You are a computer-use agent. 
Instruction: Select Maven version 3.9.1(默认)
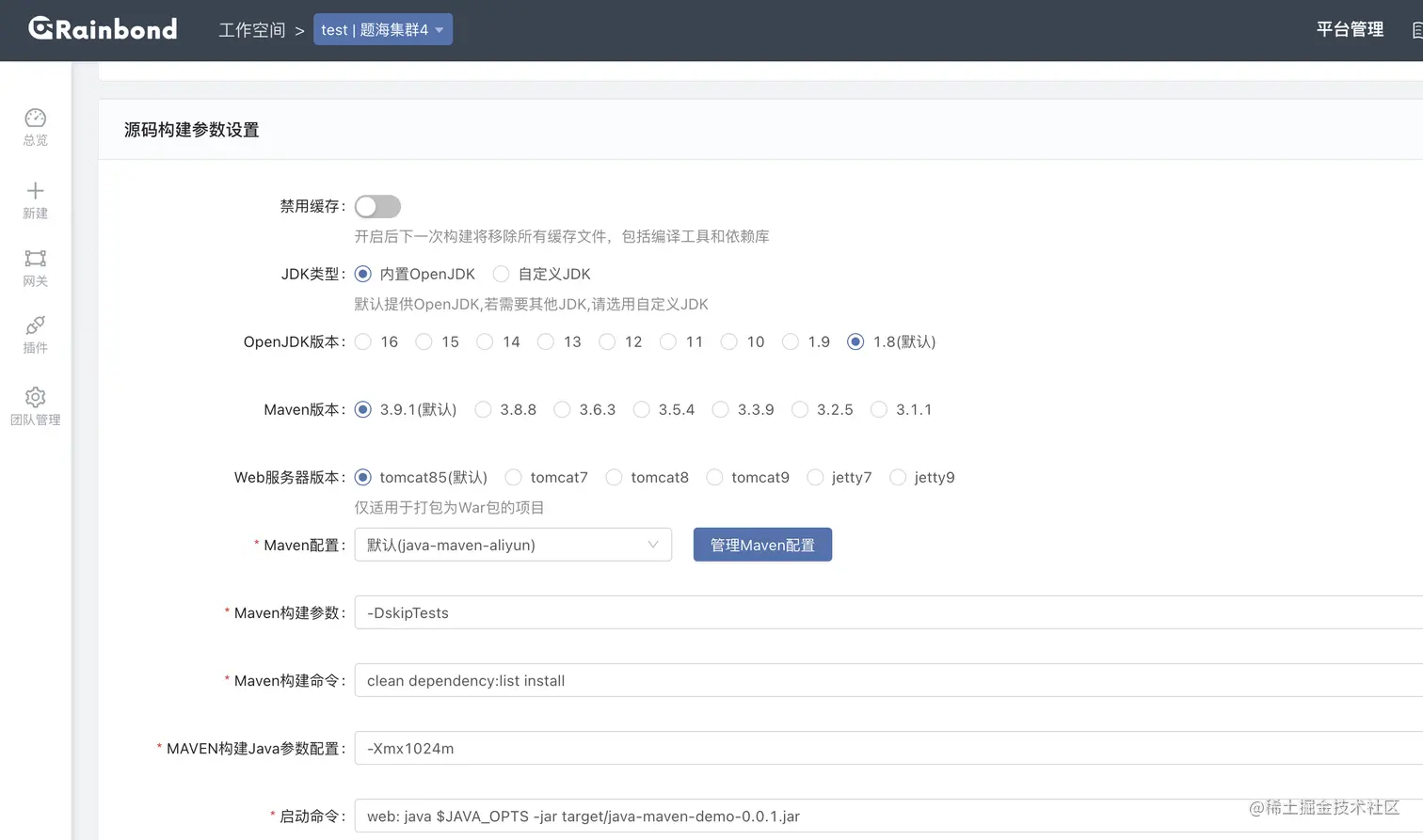pos(362,409)
